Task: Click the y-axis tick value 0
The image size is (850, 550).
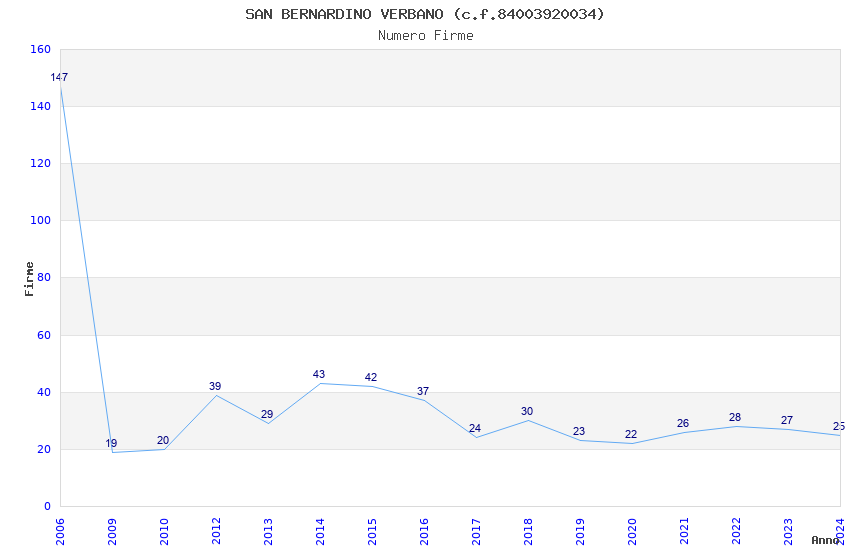Action: (48, 507)
